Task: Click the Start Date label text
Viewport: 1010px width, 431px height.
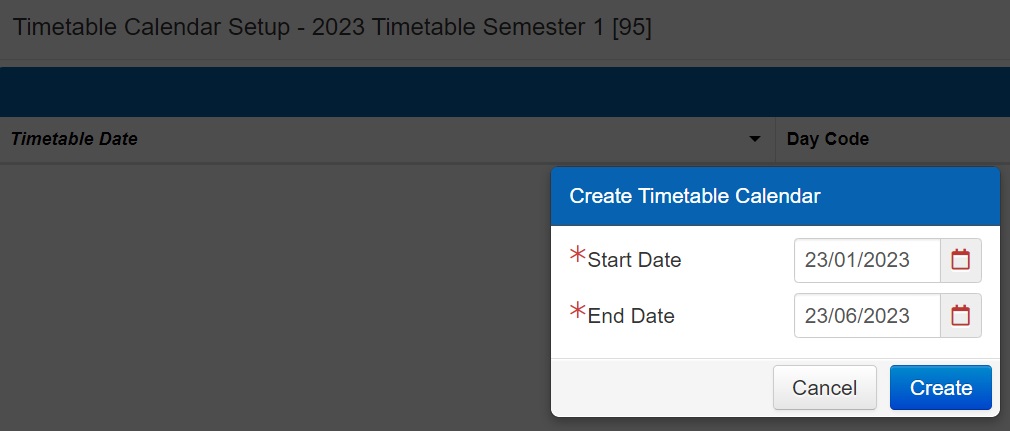Action: (634, 260)
